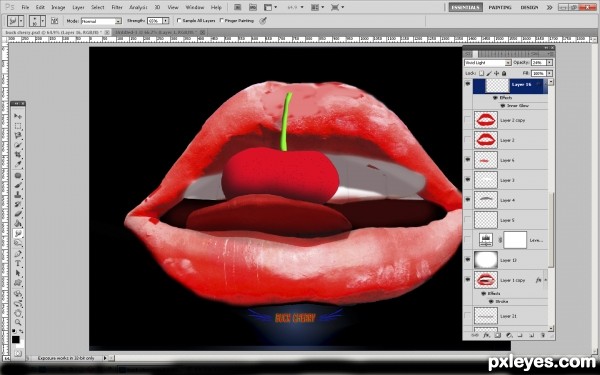Open the Strength slider dropdown arrow
This screenshot has height=375, width=600.
165,21
